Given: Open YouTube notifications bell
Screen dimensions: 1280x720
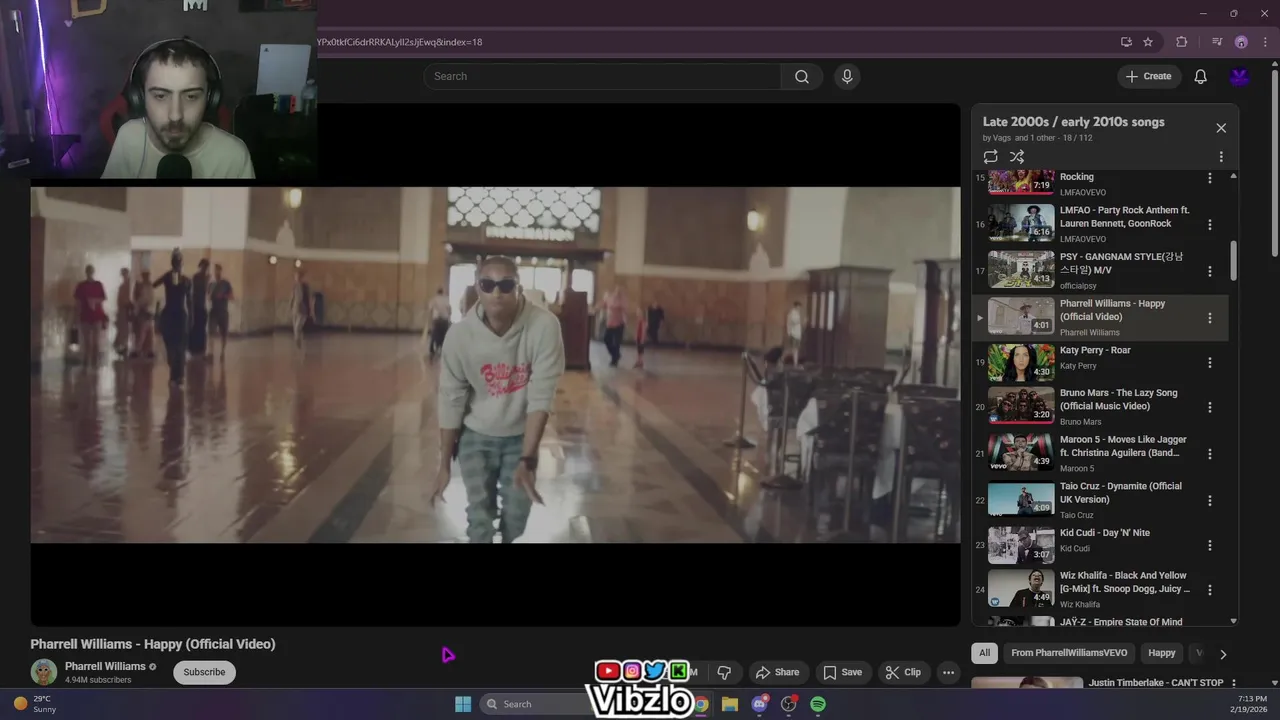Looking at the screenshot, I should pyautogui.click(x=1201, y=76).
